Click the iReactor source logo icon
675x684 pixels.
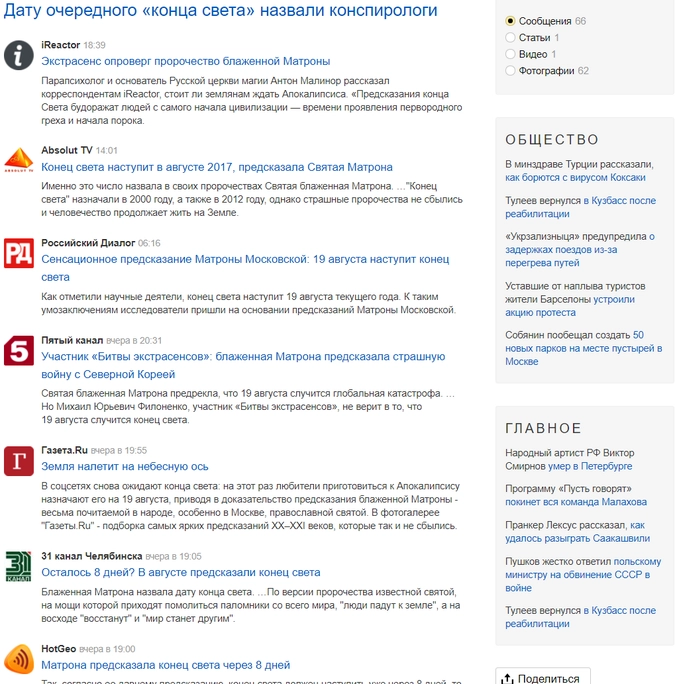(x=19, y=56)
